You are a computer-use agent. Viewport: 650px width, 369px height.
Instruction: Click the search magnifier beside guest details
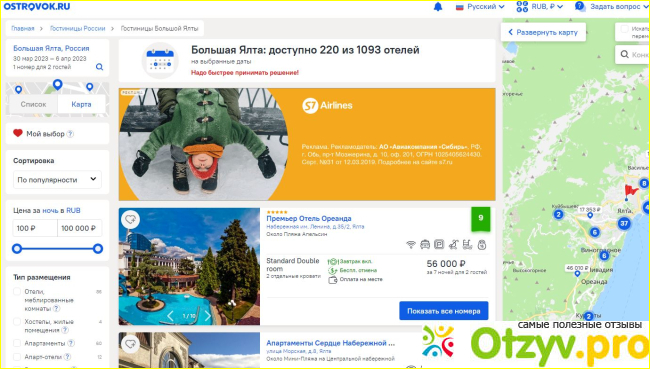pos(99,67)
